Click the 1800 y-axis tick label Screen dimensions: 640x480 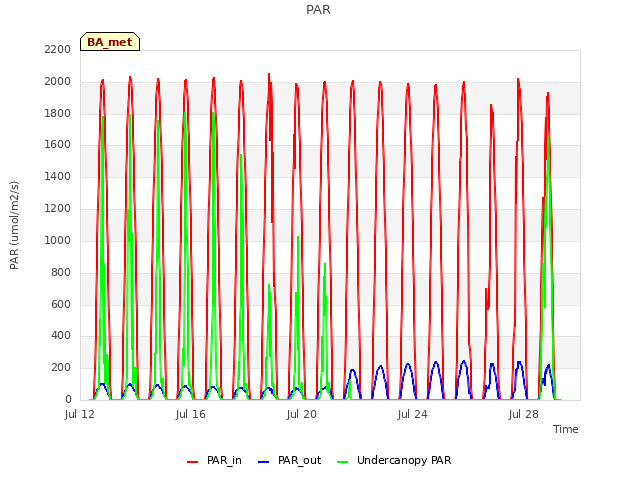click(58, 113)
